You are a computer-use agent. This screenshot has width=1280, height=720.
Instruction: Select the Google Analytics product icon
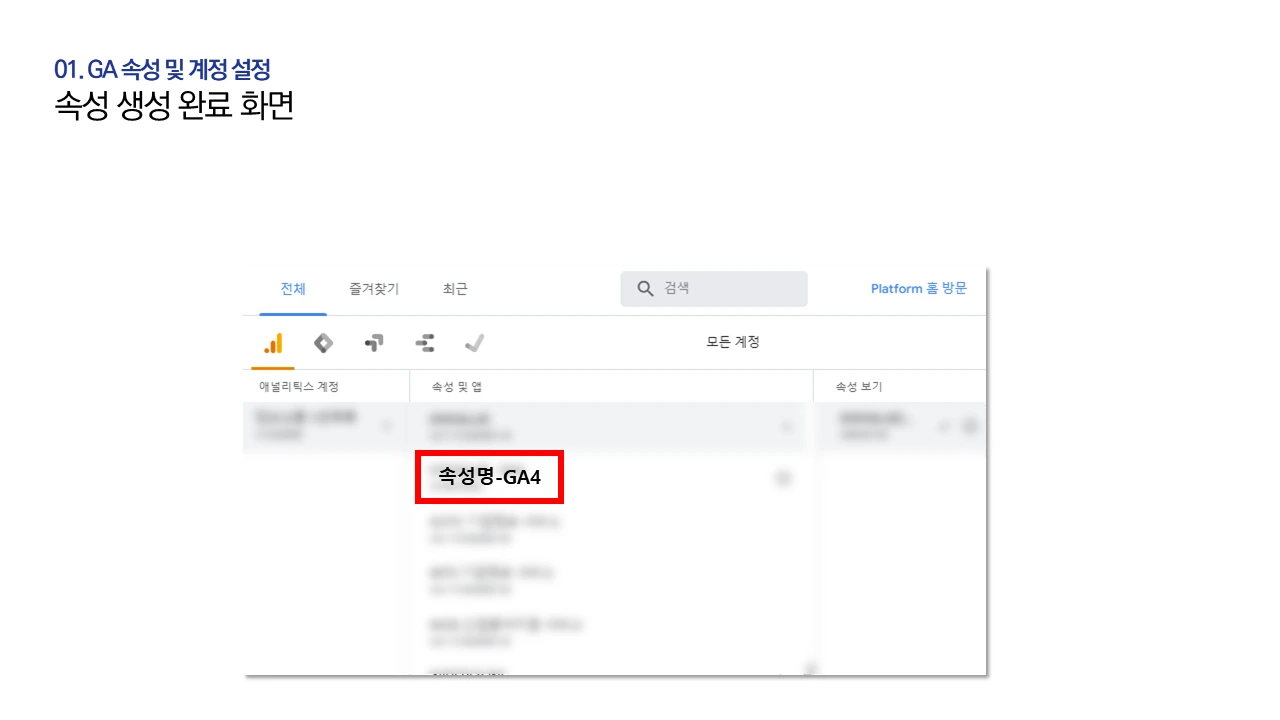[273, 343]
